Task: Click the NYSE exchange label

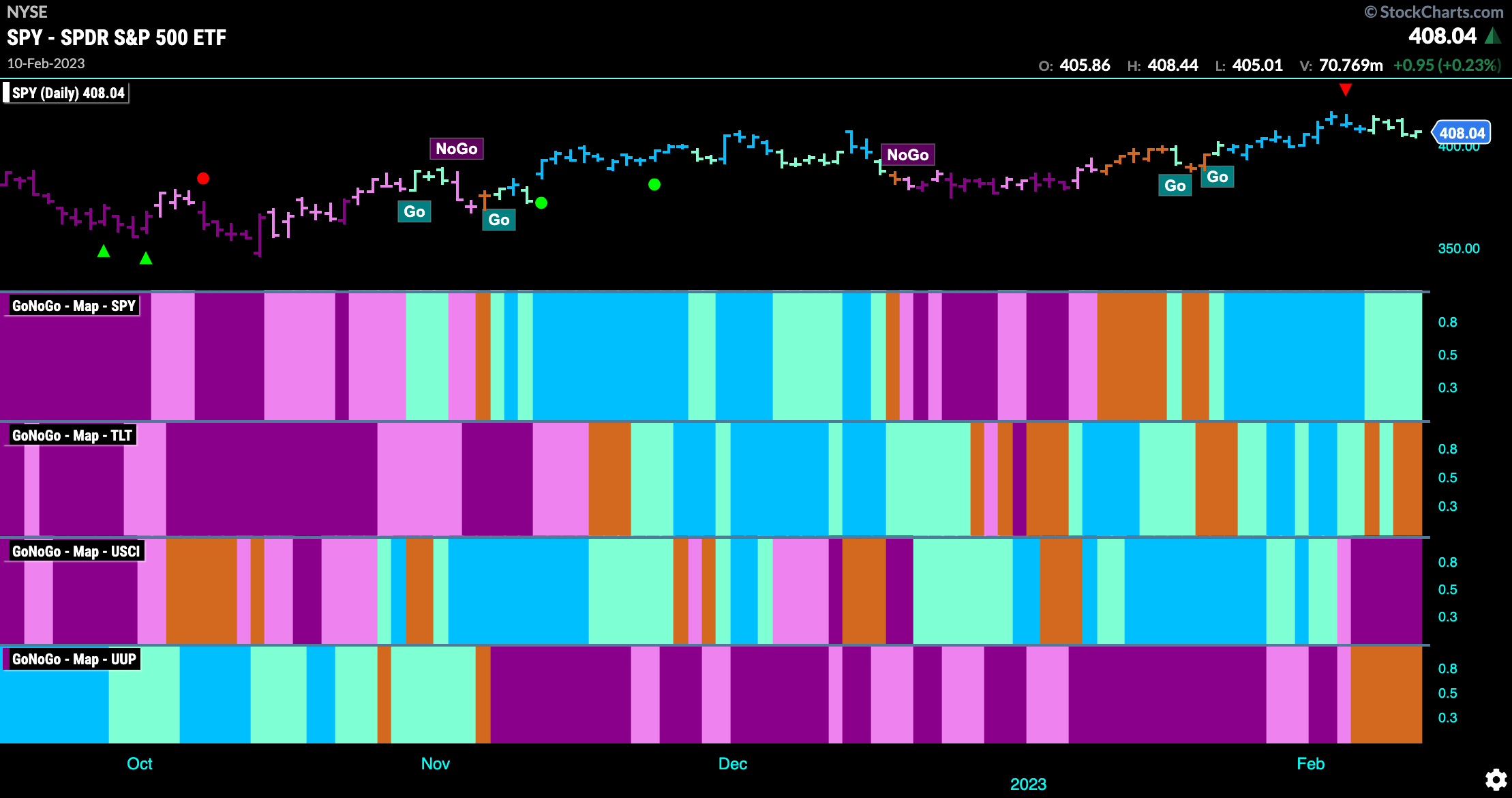Action: 27,12
